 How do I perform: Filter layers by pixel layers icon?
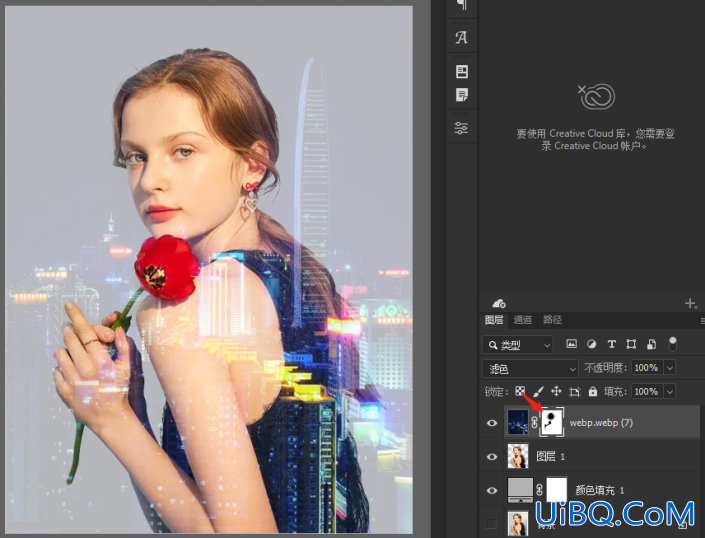point(571,344)
